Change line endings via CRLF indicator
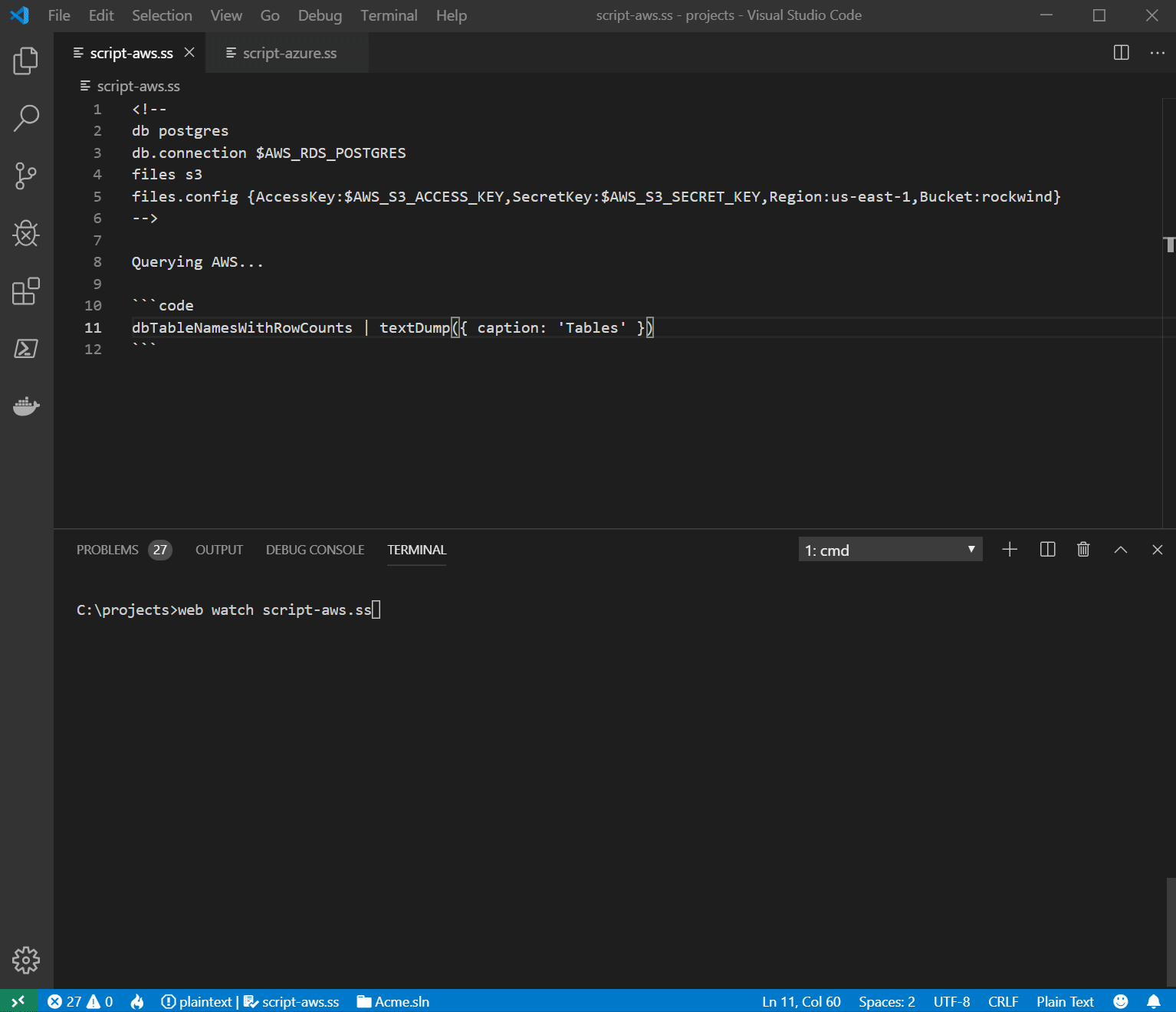1176x1012 pixels. point(1003,1001)
